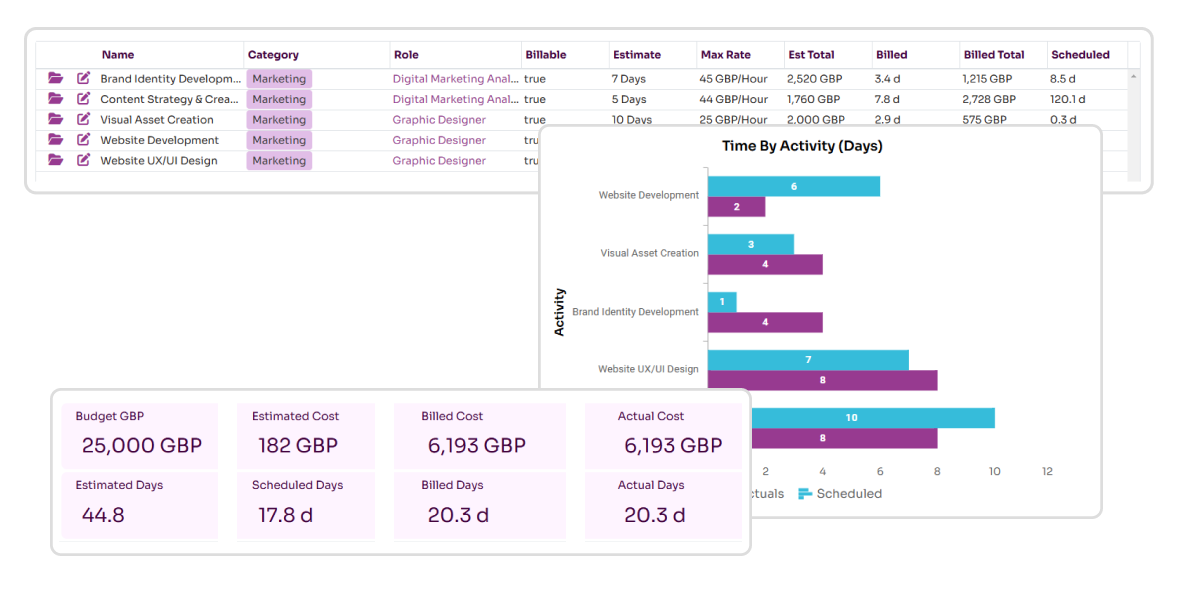Open Digital Marketing Analyst role link in Brand Identity row
The width and height of the screenshot is (1178, 610).
click(x=455, y=79)
